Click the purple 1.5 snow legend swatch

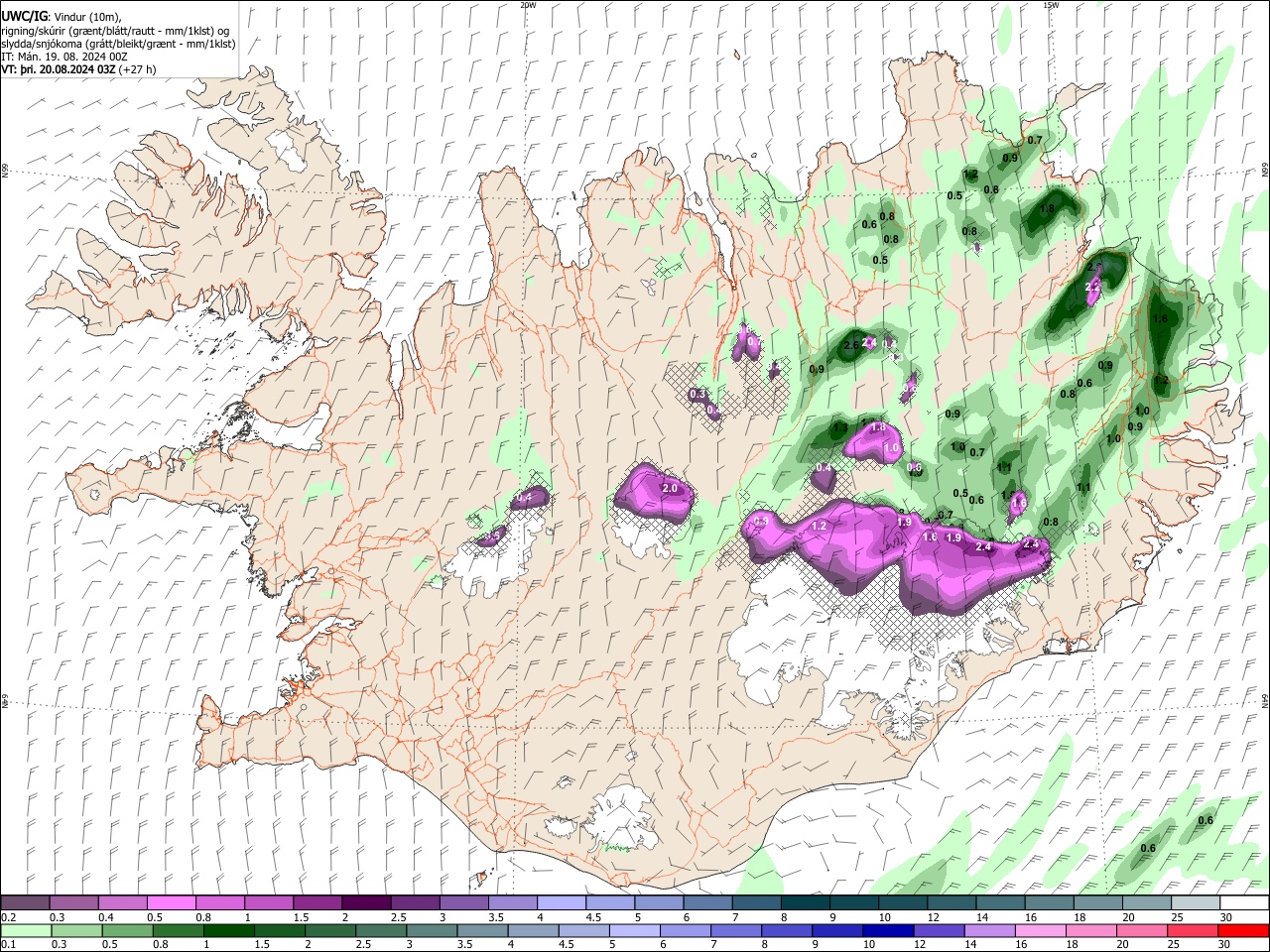tap(317, 903)
